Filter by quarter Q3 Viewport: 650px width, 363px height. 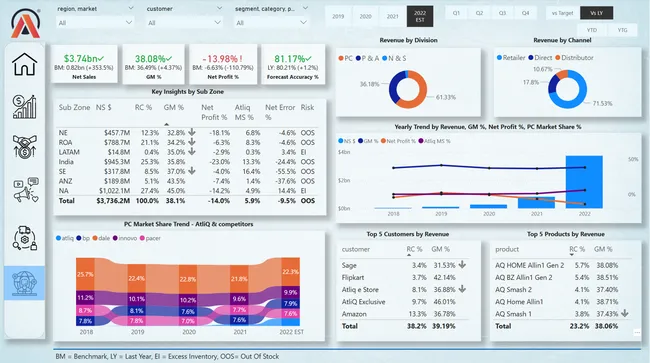pyautogui.click(x=502, y=13)
